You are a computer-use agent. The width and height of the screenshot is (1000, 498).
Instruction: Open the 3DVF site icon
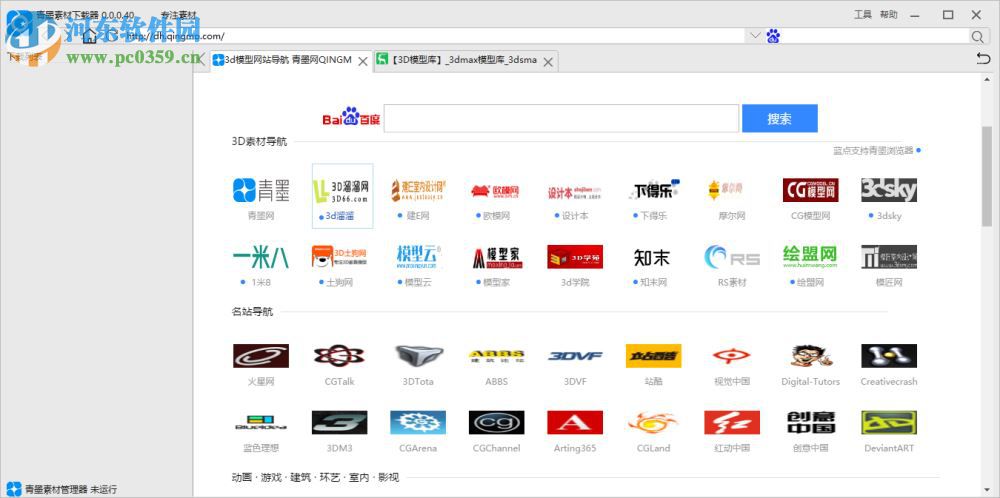pos(575,356)
